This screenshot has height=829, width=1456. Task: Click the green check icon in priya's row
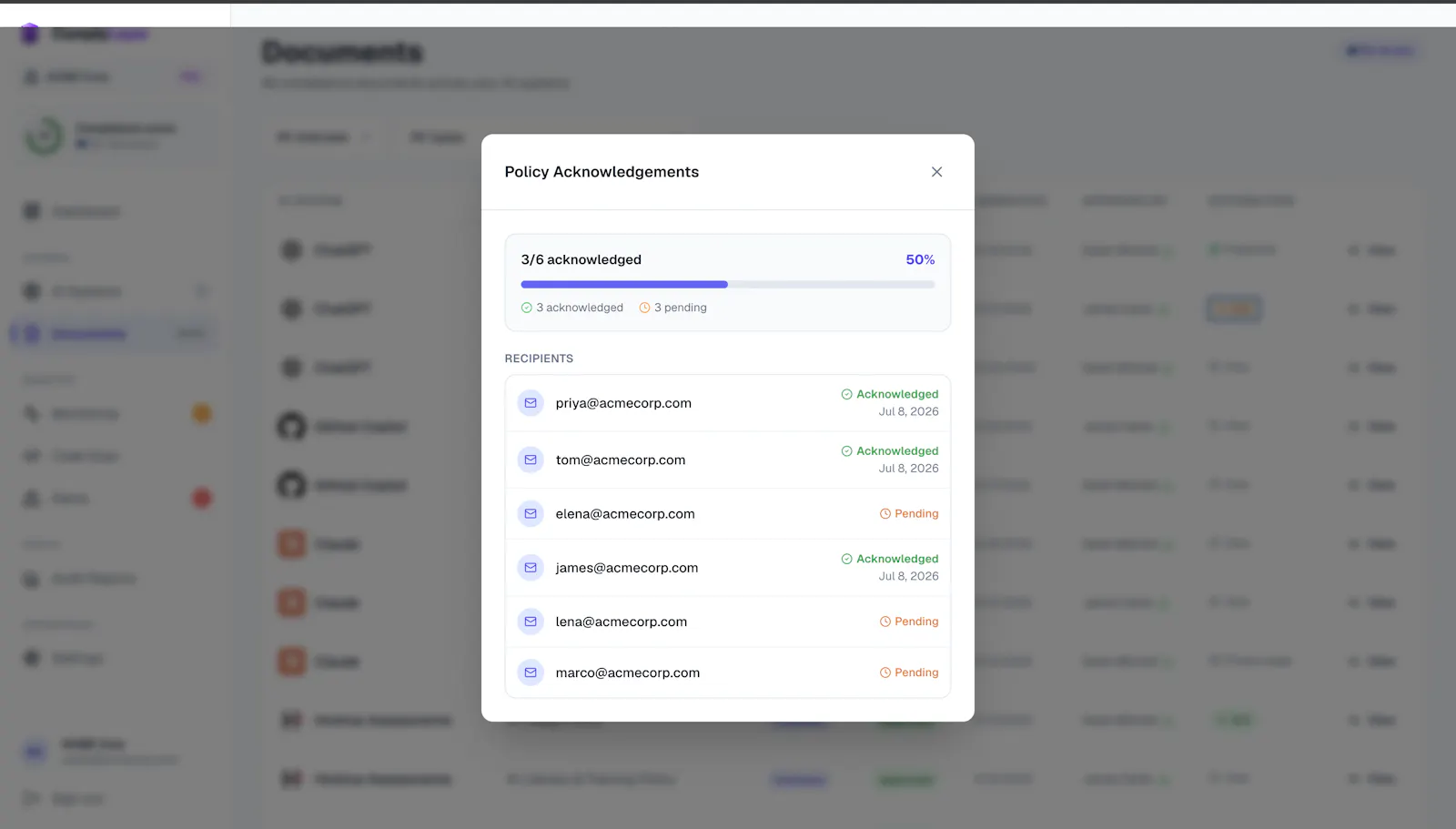coord(846,394)
